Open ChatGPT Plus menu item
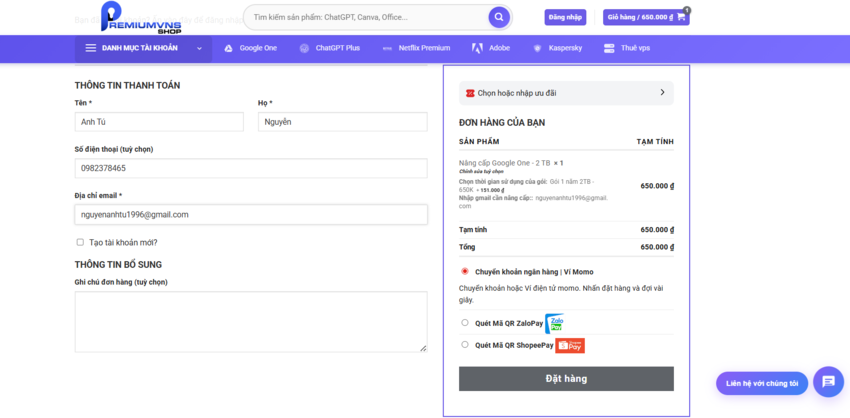The image size is (850, 418). coord(330,48)
